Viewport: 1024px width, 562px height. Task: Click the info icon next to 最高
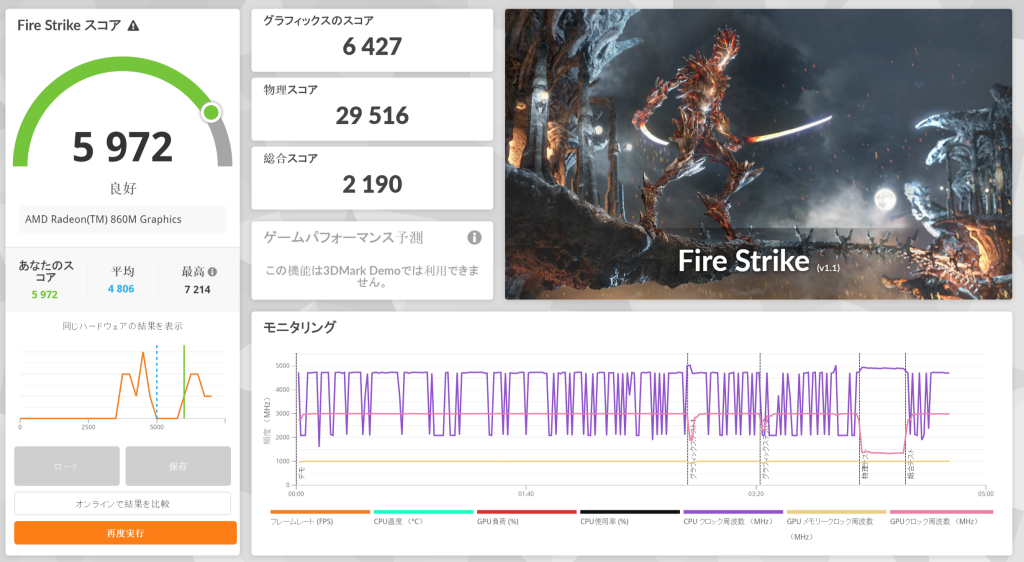(212, 271)
